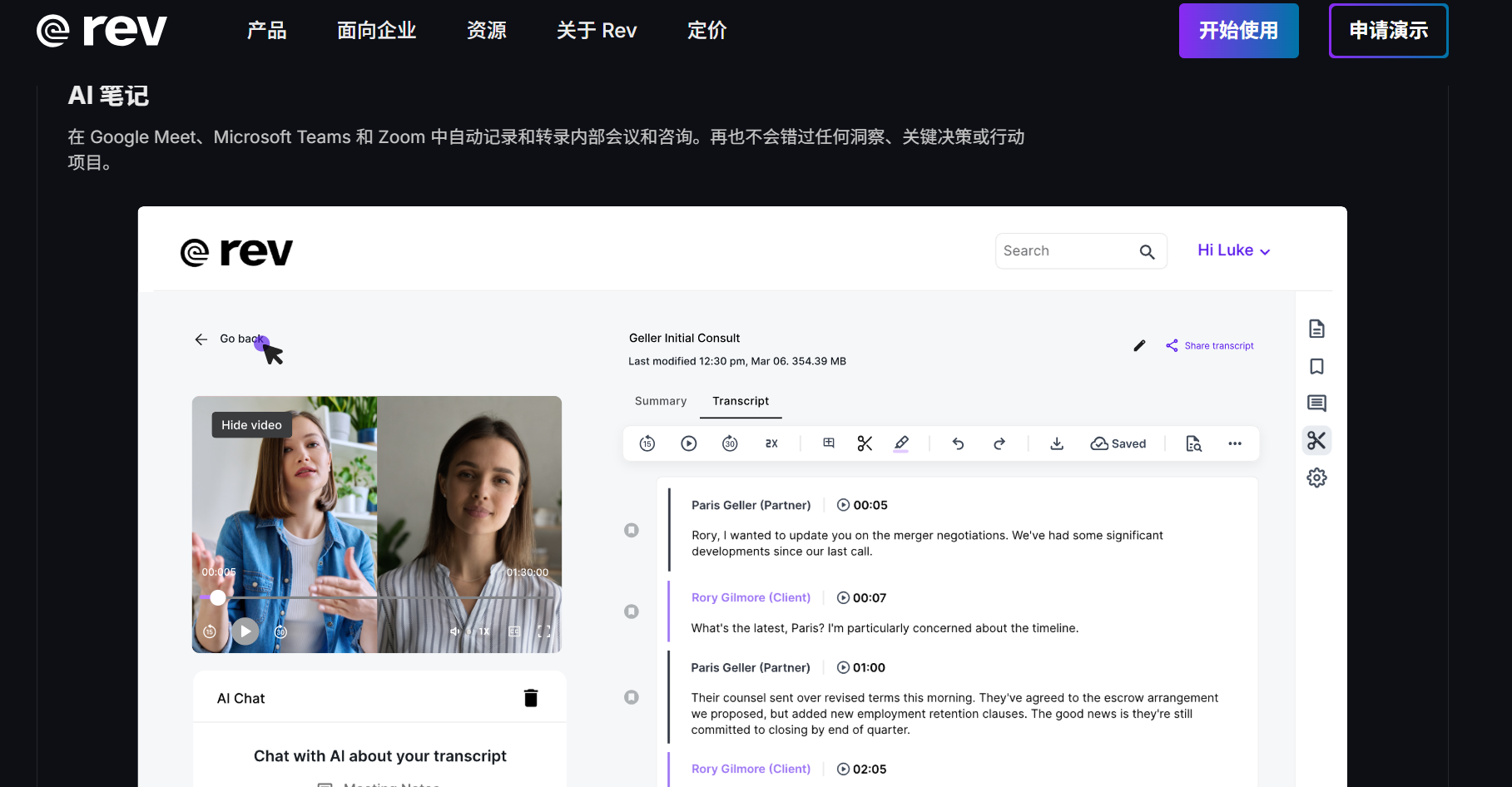Click the toolbar play icon
Viewport: 1512px width, 787px height.
(689, 443)
